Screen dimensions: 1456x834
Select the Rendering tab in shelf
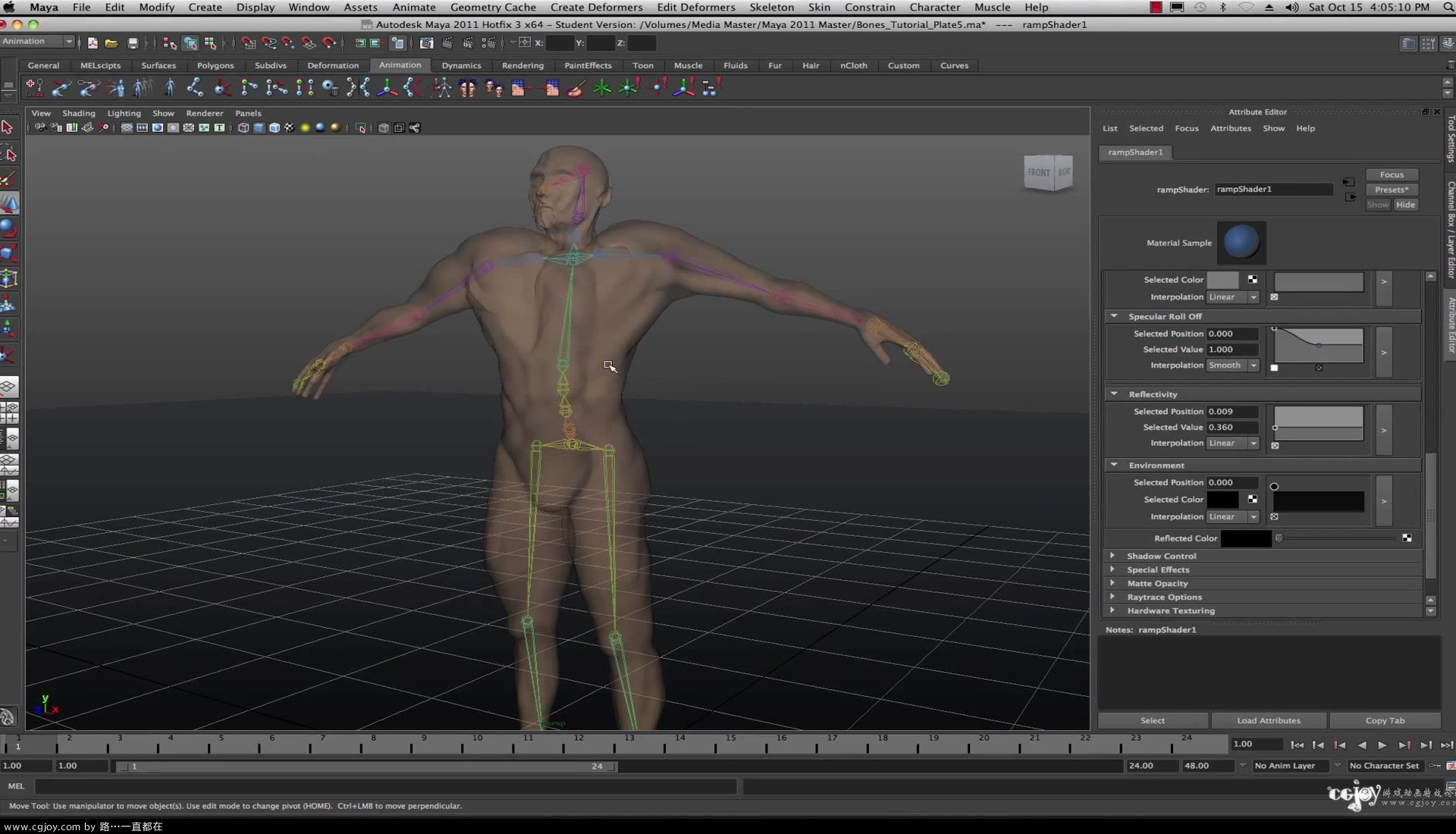tap(522, 64)
